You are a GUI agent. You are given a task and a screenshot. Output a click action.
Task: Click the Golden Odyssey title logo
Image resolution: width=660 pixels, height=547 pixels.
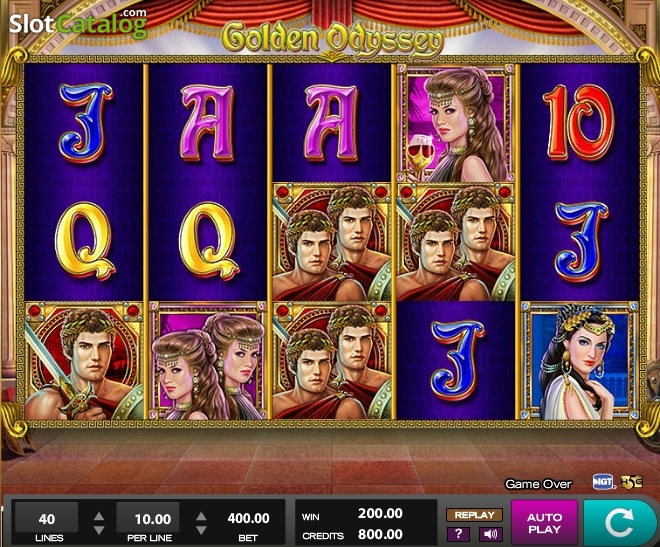(x=333, y=40)
